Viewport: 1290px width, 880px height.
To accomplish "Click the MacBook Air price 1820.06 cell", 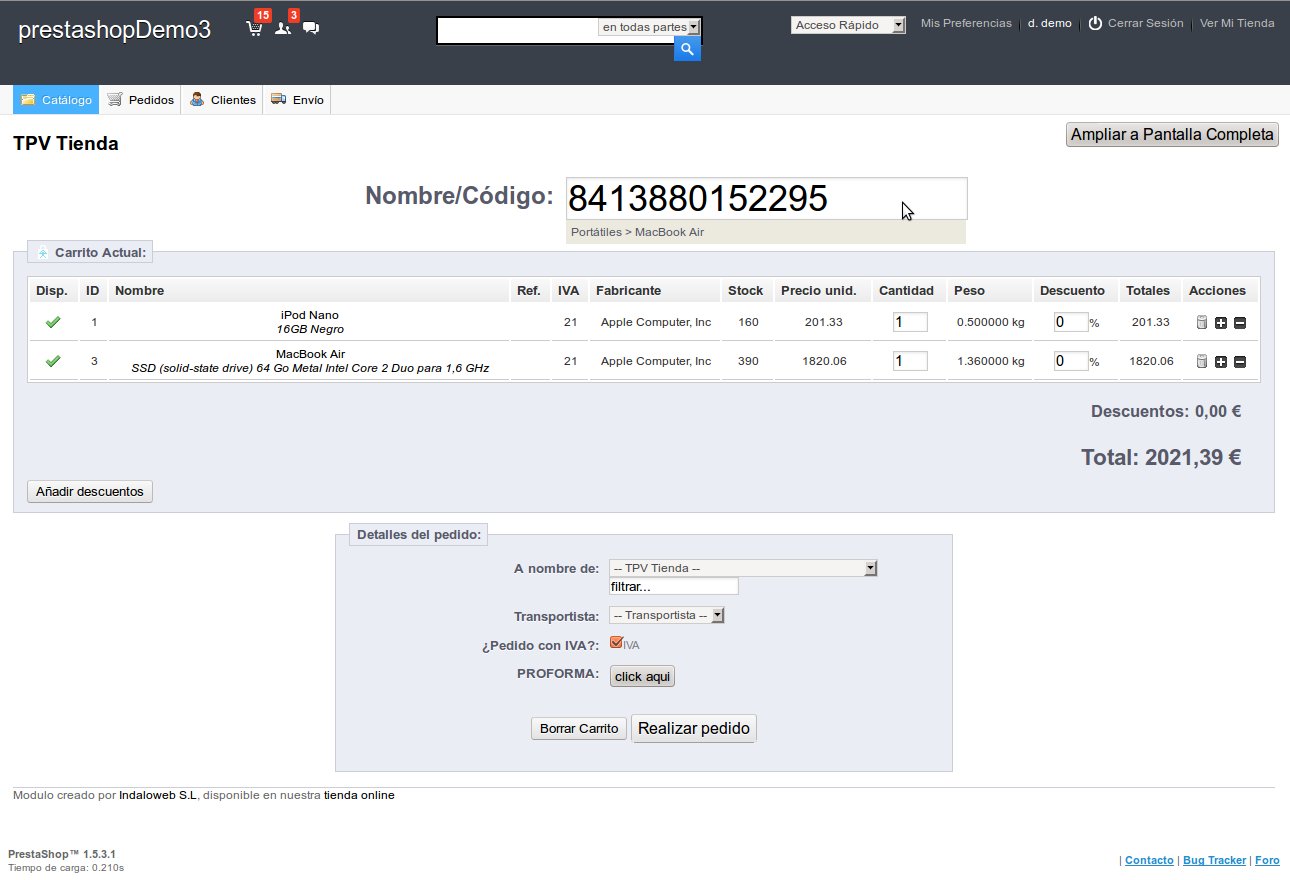I will [824, 361].
